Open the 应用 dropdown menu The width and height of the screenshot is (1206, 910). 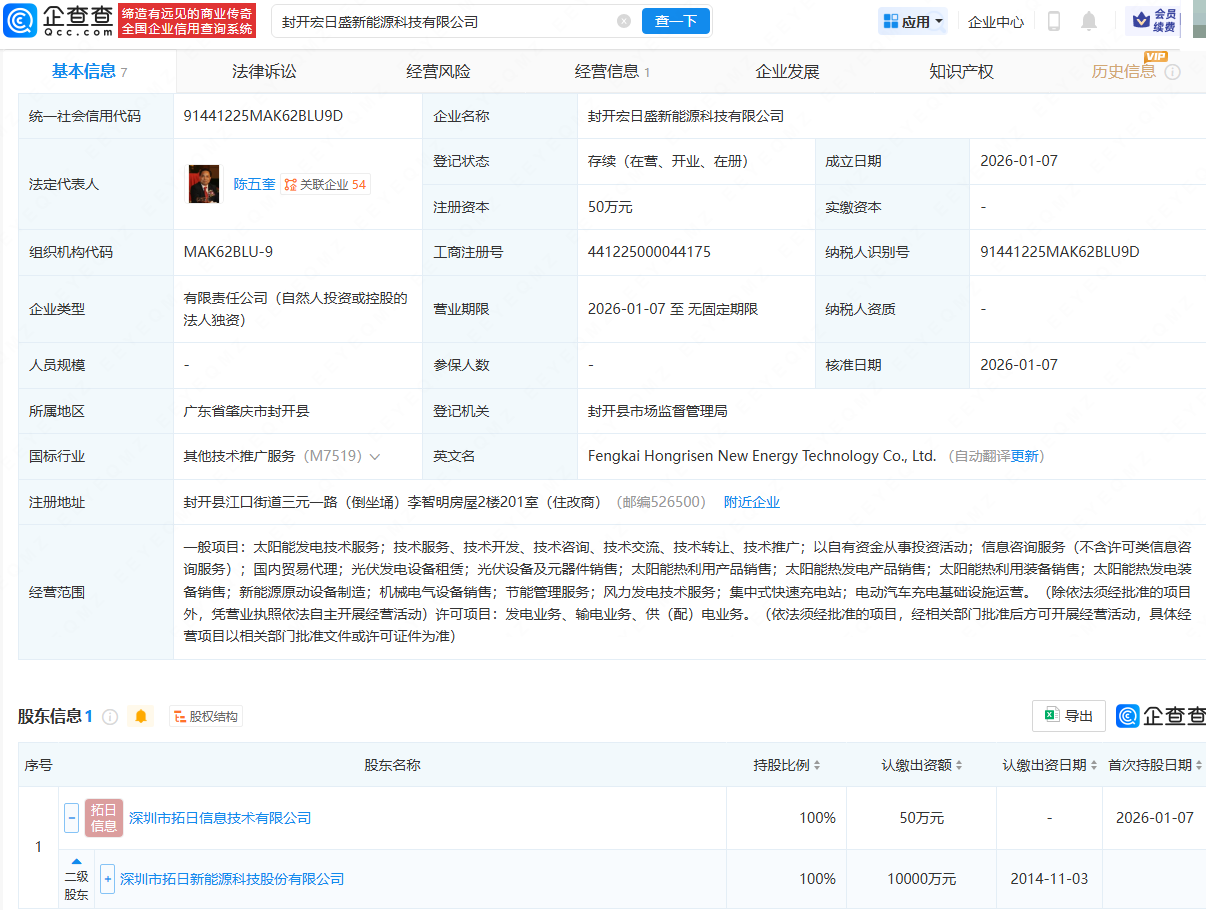913,21
